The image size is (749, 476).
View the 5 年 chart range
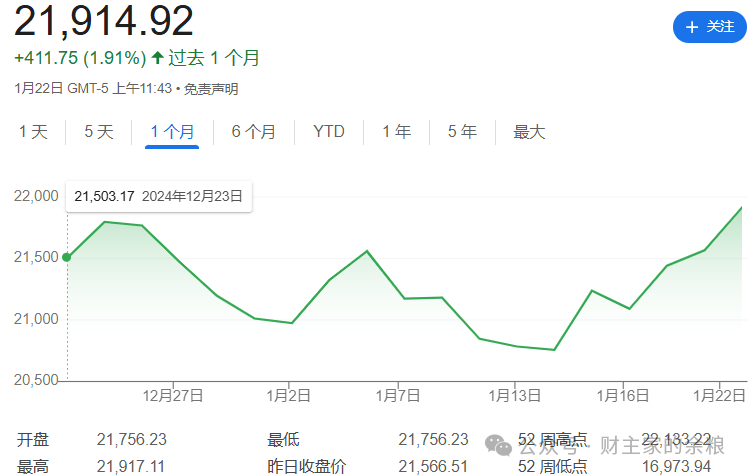(462, 132)
